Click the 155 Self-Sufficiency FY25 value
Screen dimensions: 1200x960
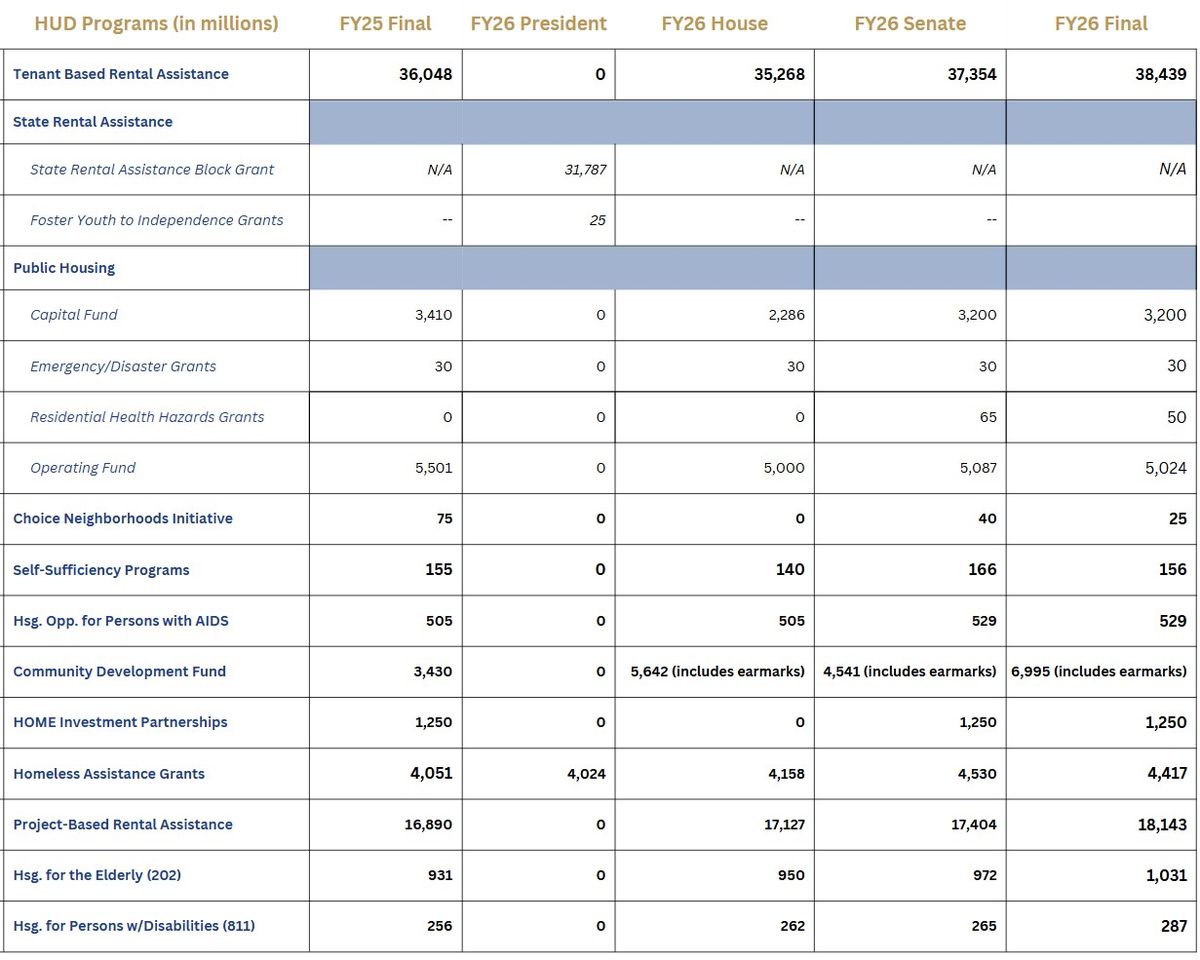point(438,570)
